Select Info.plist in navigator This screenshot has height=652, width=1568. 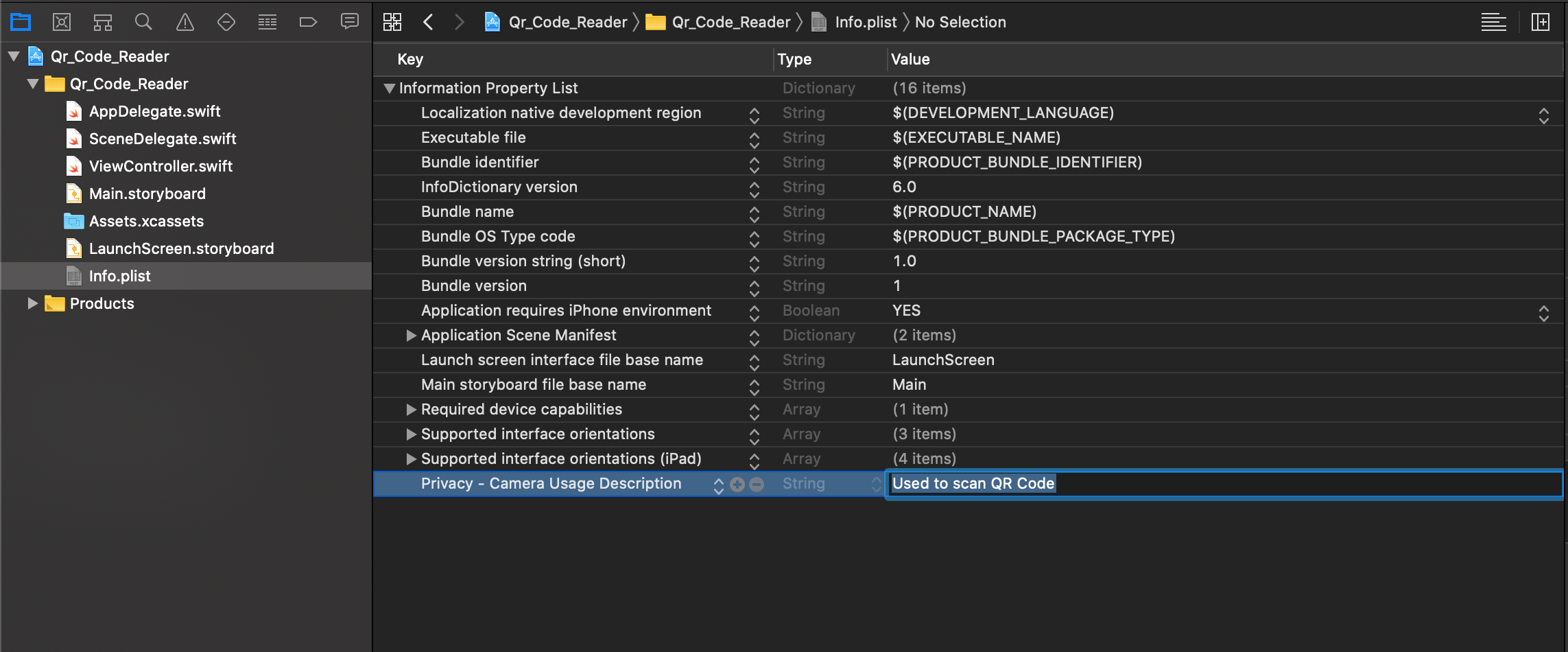119,276
